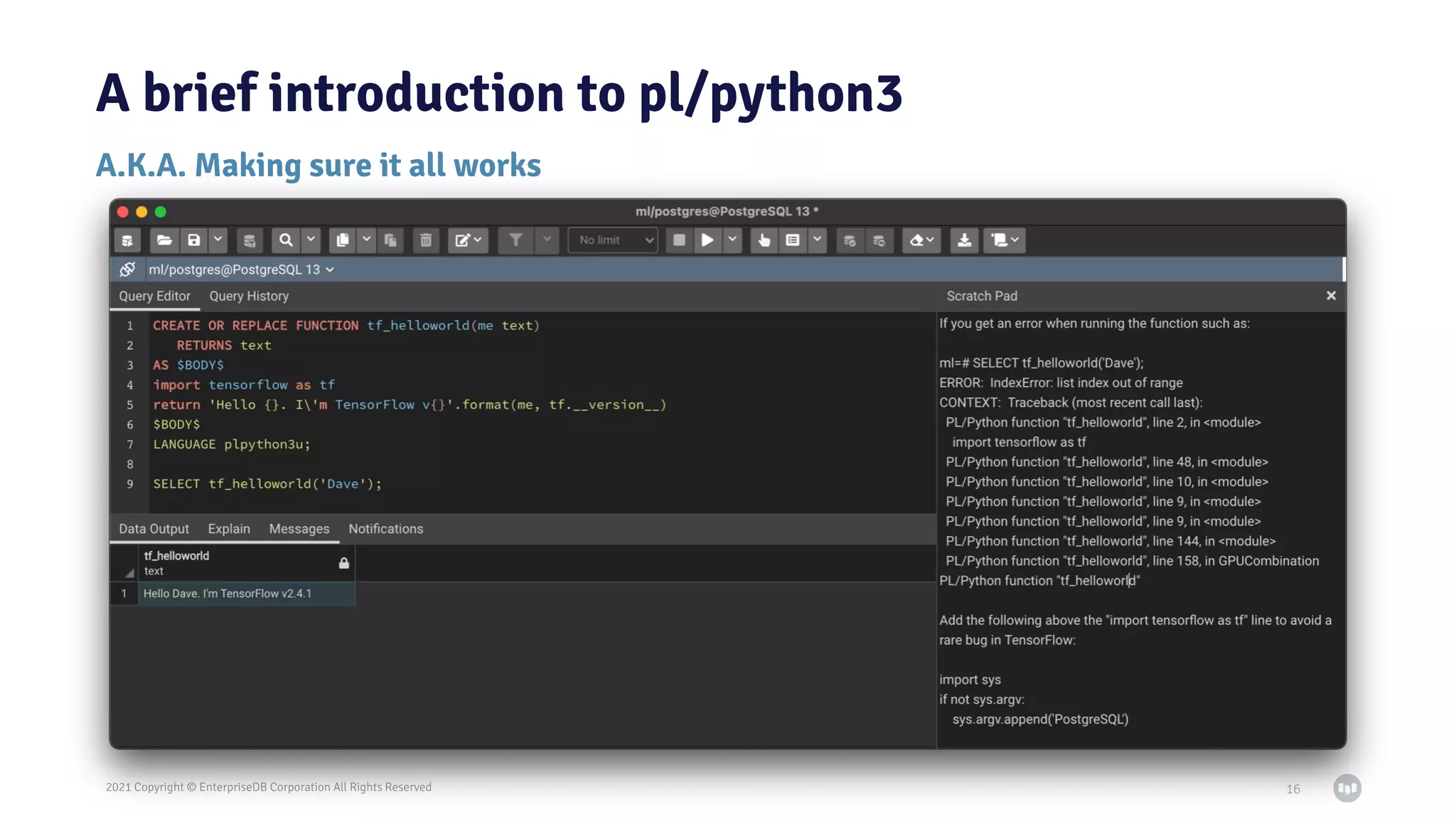Click the 'CONTEXT: Traceback' line in Scratch Pad
This screenshot has width=1456, height=819.
point(1071,403)
